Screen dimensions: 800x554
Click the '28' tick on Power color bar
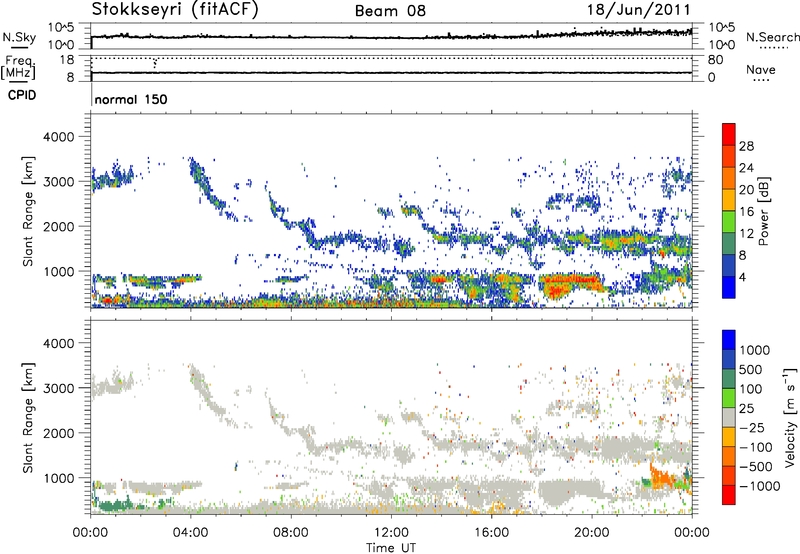click(746, 146)
